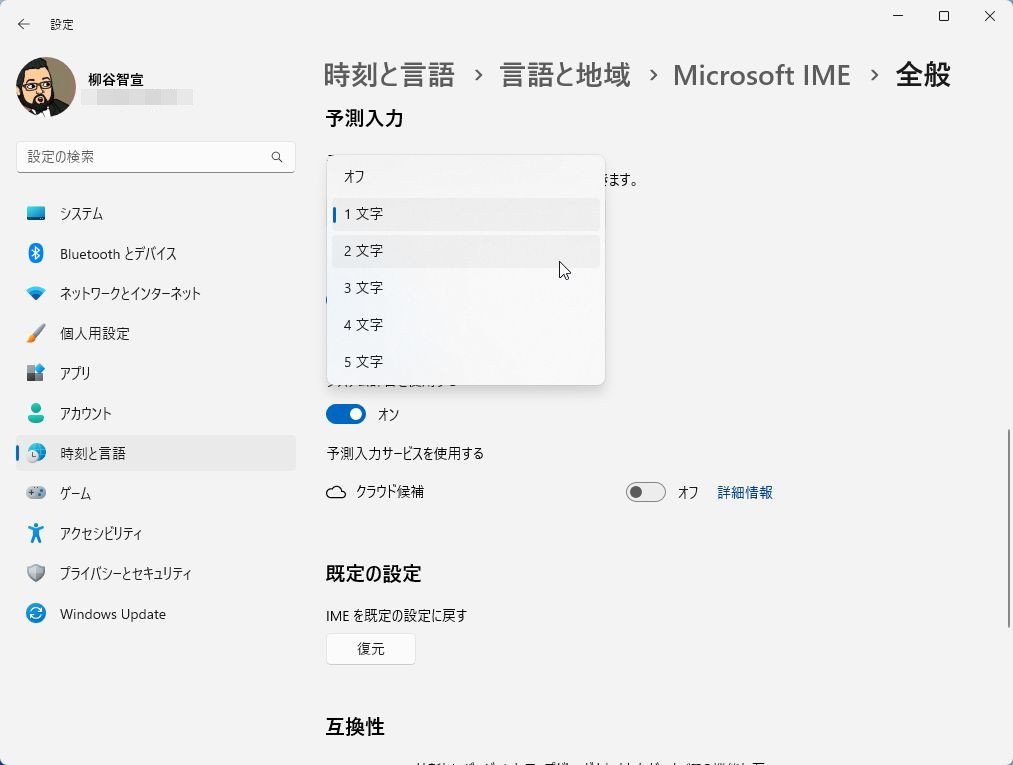Screen dimensions: 1013x765
Task: Click the Personalization paintbrush icon
Action: pyautogui.click(x=36, y=333)
